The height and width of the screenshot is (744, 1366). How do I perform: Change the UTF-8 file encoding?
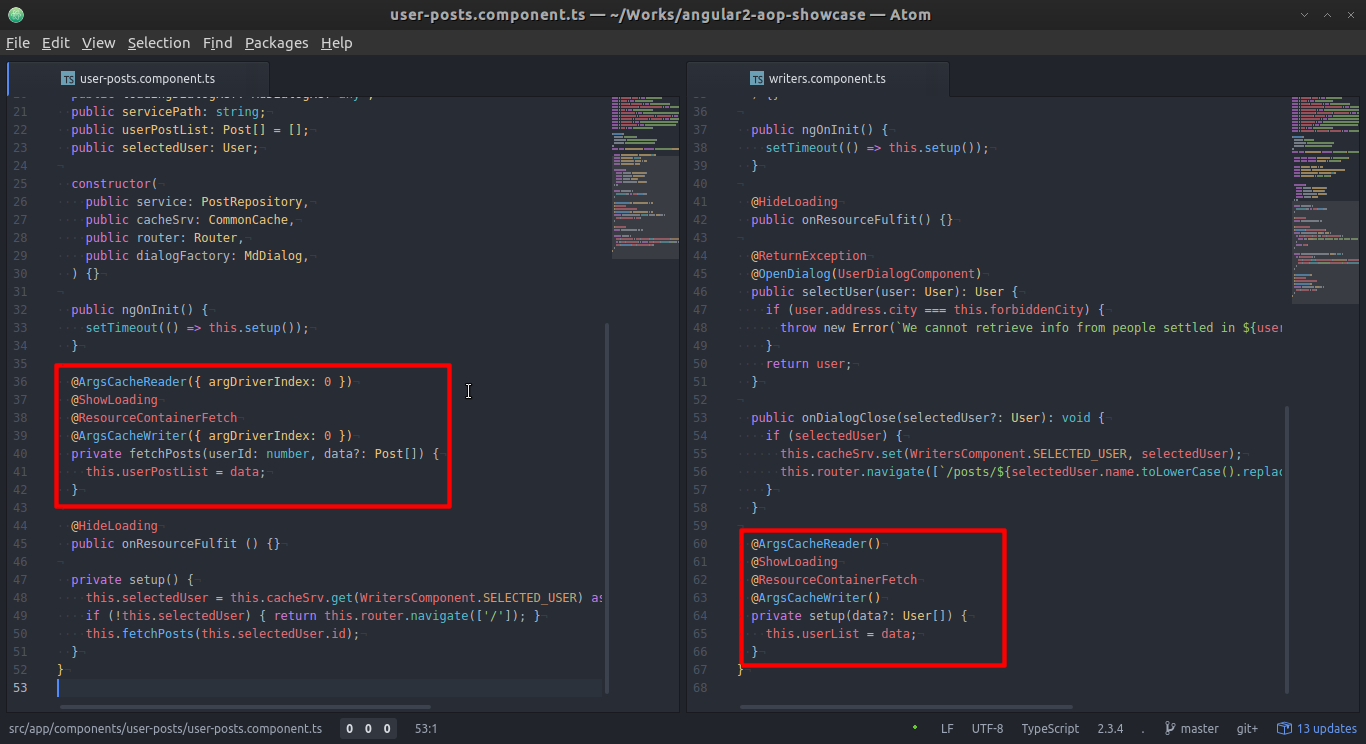987,729
